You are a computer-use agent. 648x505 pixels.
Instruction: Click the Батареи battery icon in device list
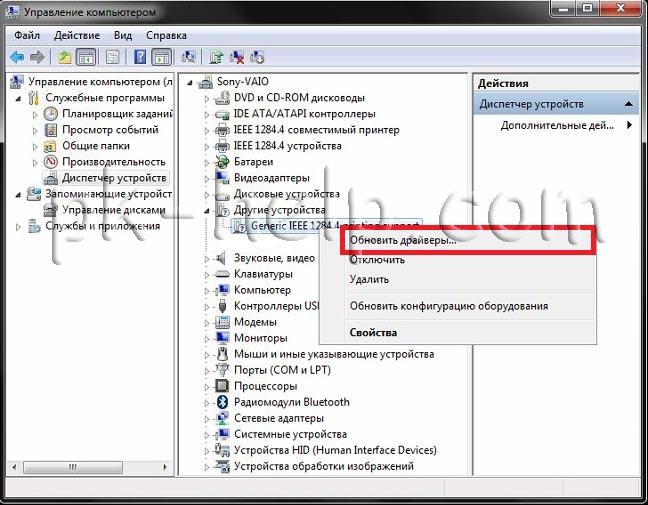click(224, 162)
